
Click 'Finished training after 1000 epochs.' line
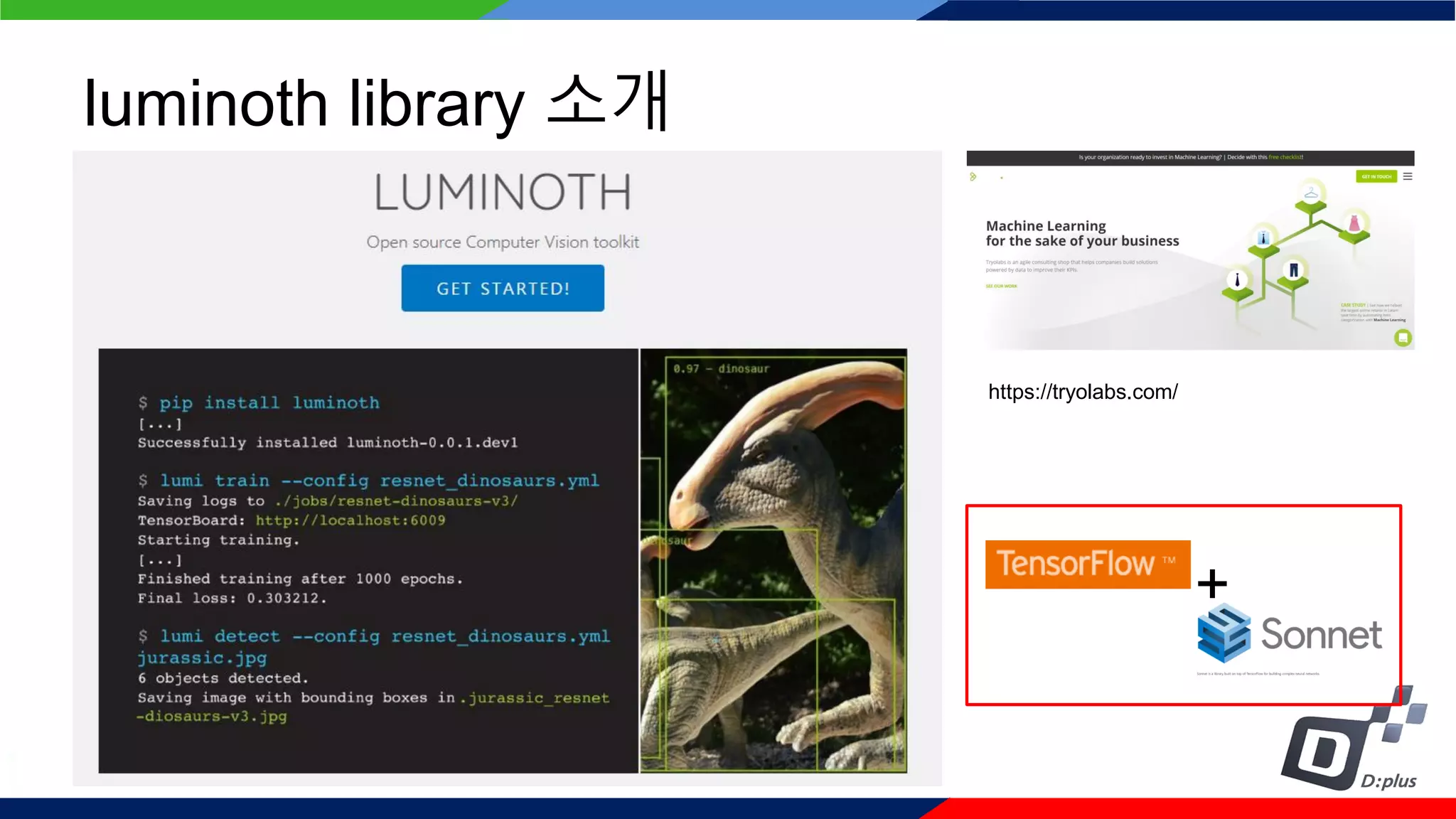pyautogui.click(x=300, y=579)
